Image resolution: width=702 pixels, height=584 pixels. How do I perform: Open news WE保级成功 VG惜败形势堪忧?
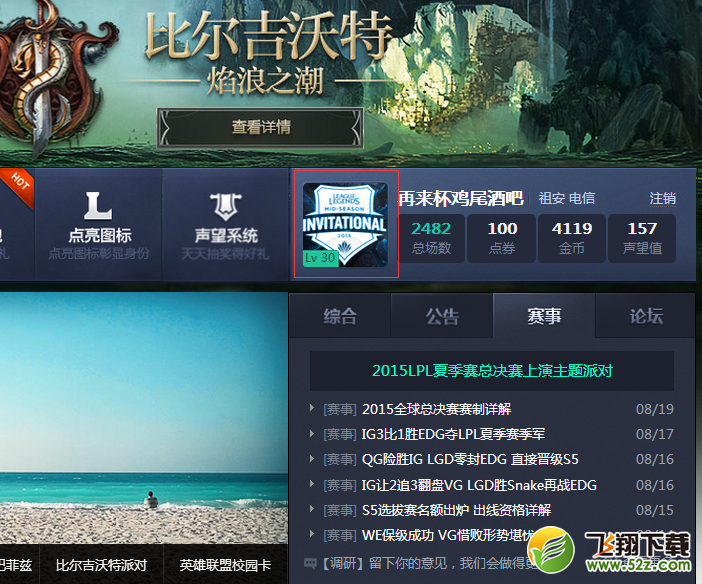pos(448,535)
